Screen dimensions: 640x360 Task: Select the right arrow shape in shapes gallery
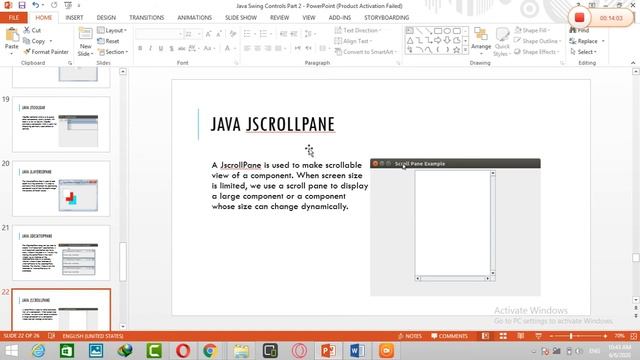438,40
